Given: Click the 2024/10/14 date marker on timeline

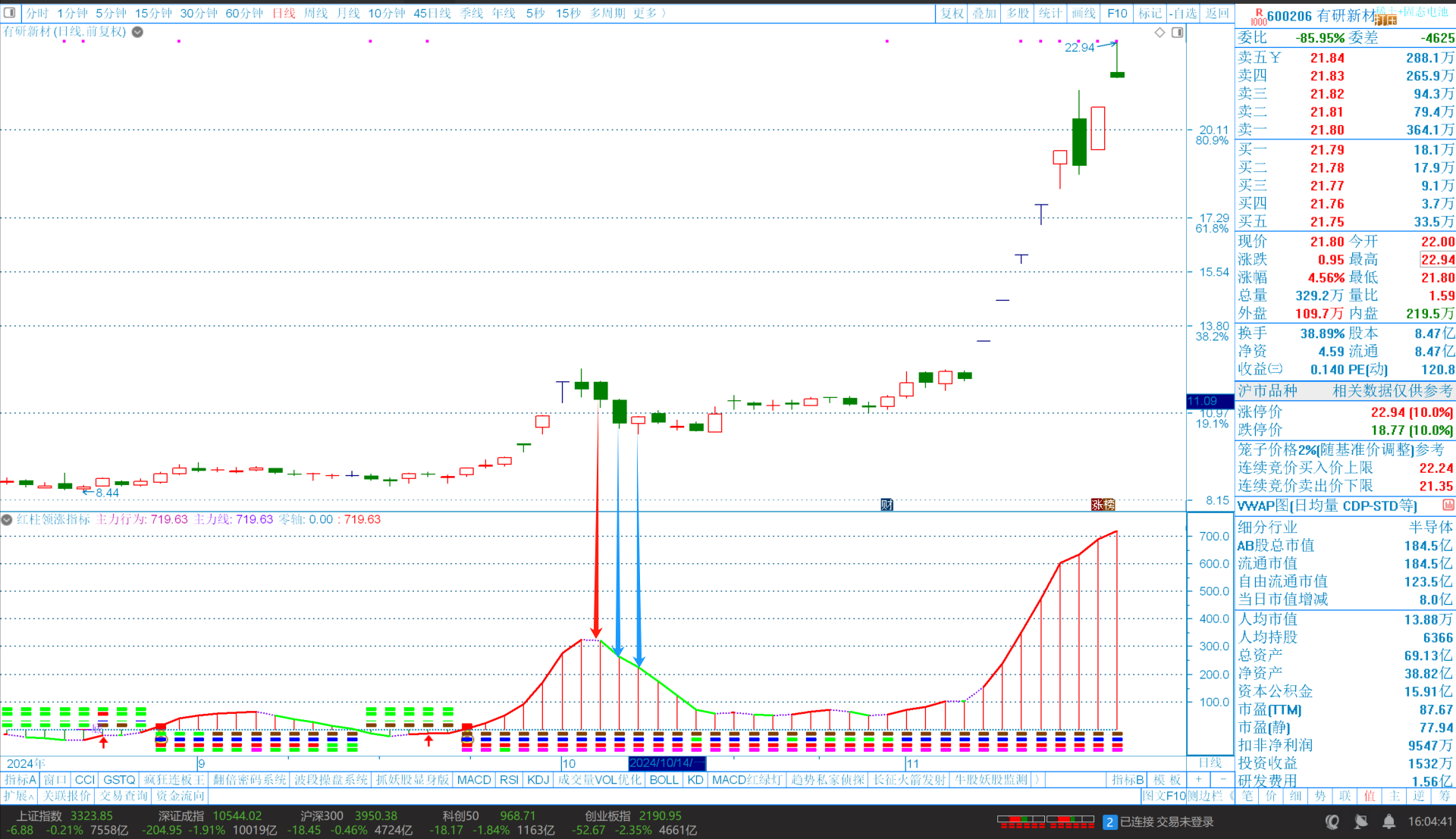Looking at the screenshot, I should (x=666, y=763).
